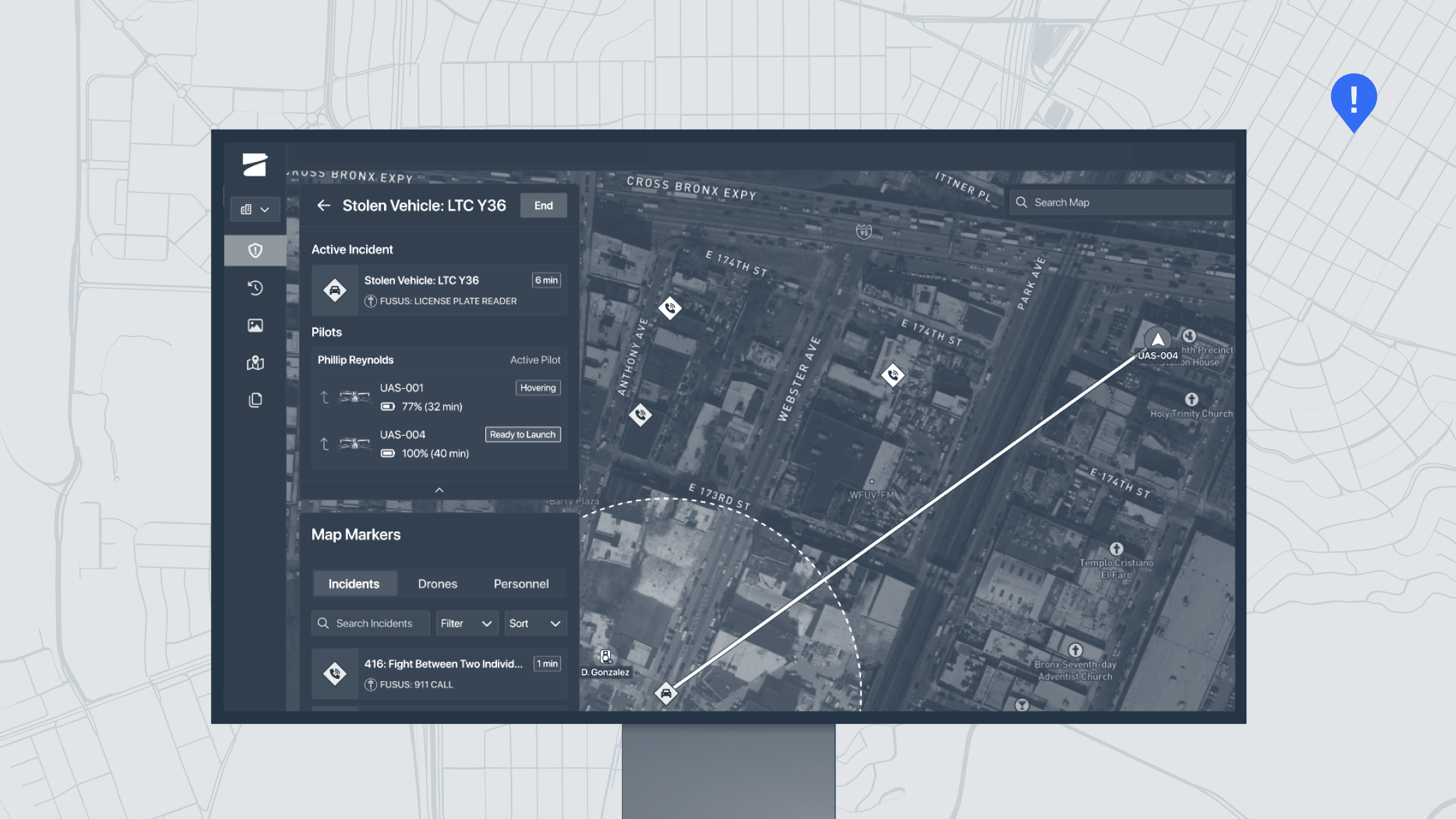This screenshot has height=819, width=1456.
Task: Click the back arrow beside Stolen Vehicle title
Action: [323, 205]
